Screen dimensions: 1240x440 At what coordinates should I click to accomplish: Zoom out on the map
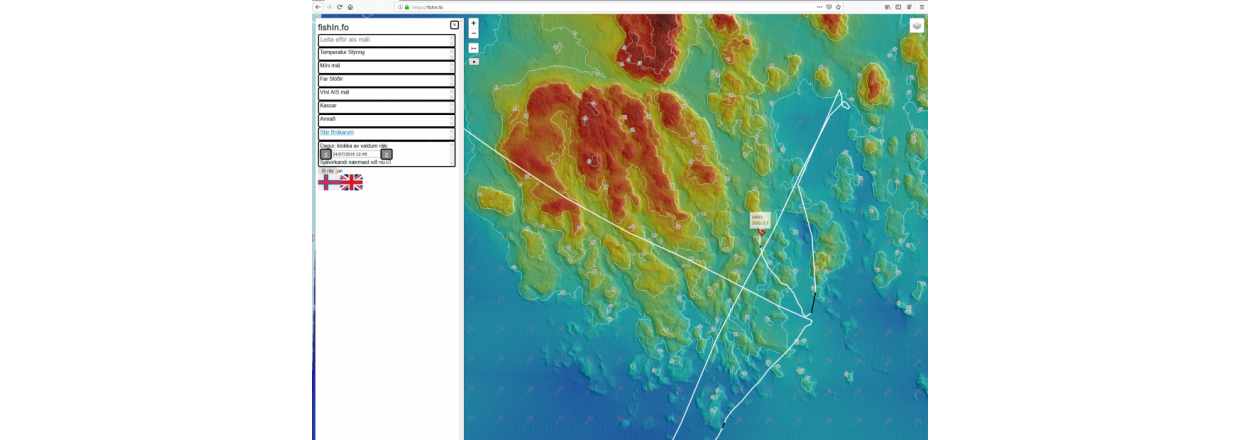click(x=473, y=34)
